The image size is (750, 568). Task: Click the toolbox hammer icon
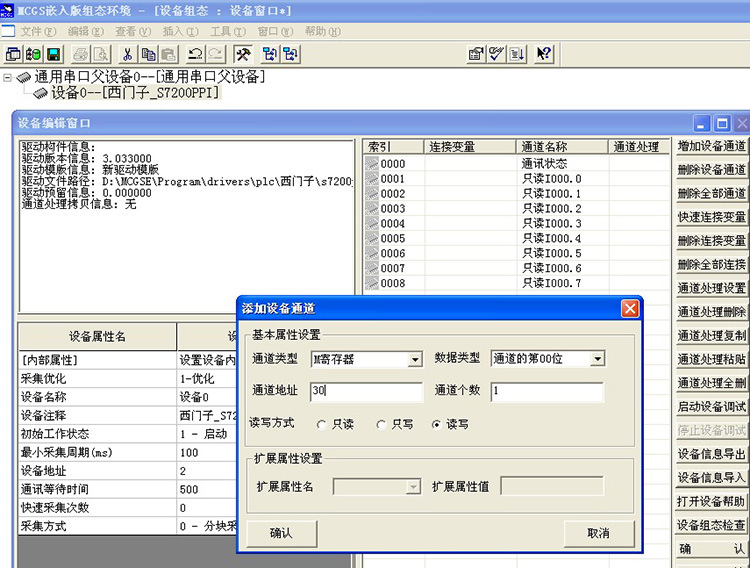pos(243,54)
